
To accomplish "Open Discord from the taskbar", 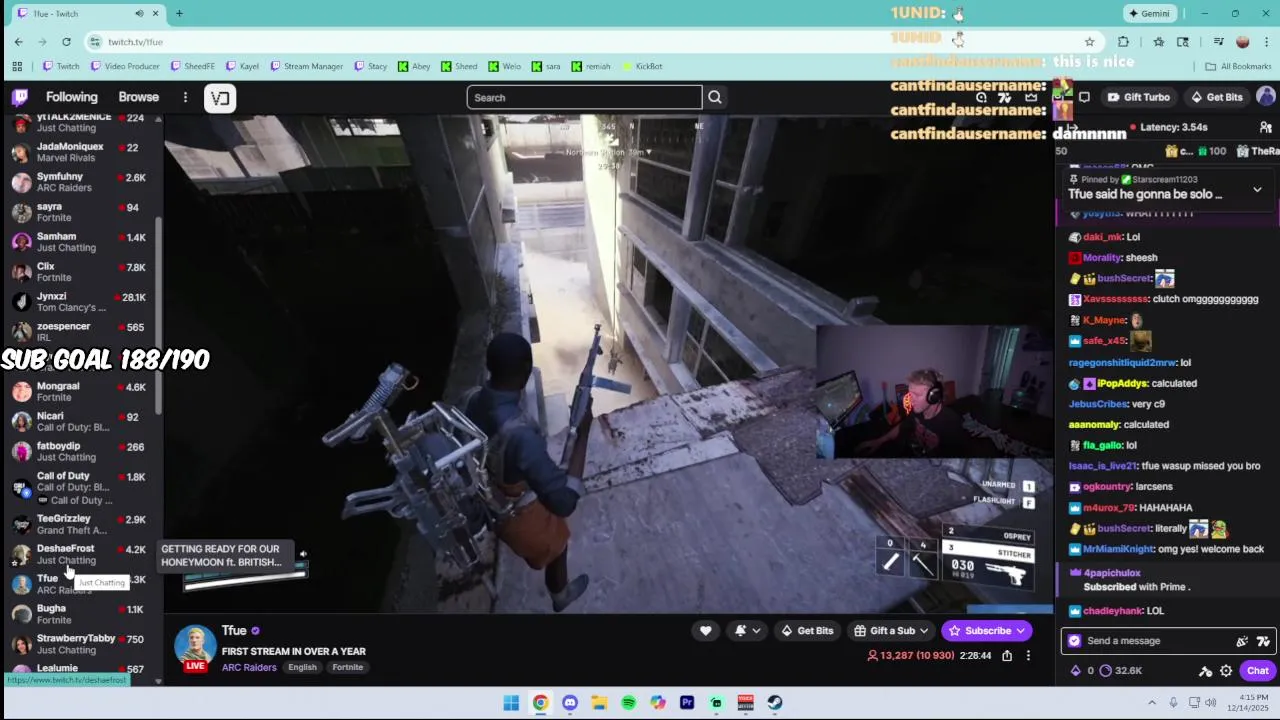I will pos(569,702).
